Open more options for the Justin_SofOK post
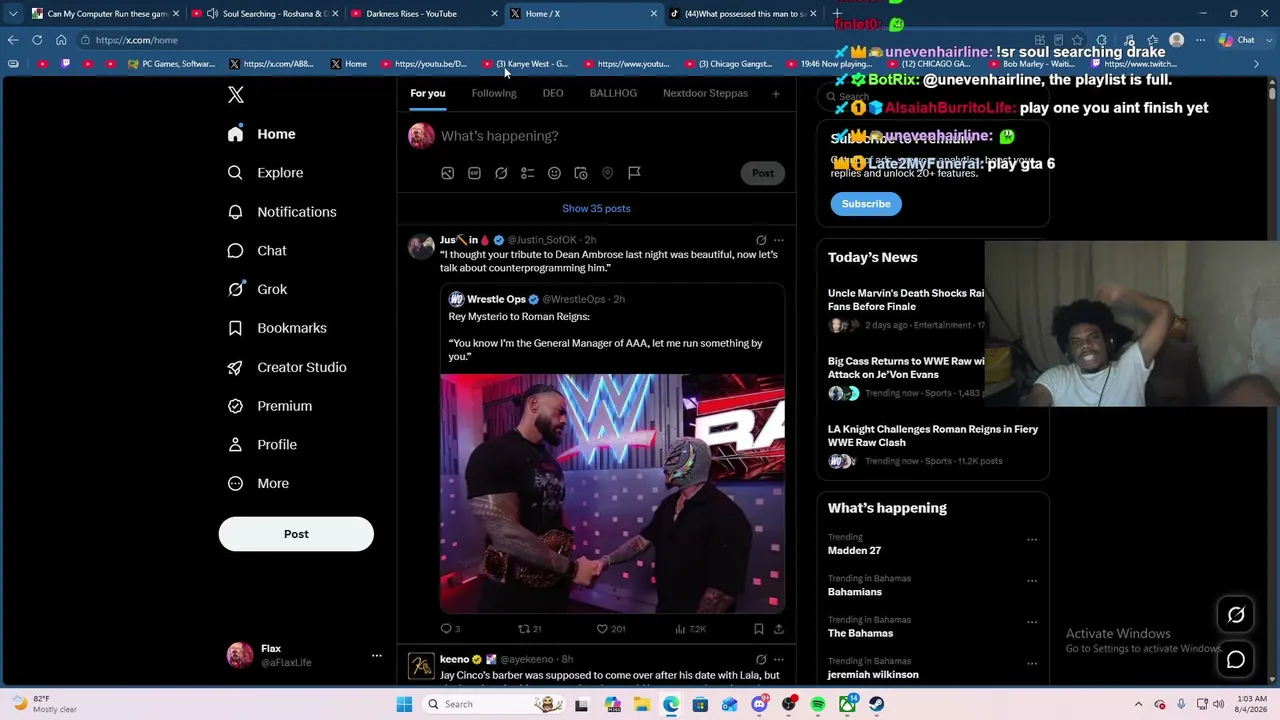The width and height of the screenshot is (1280, 720). coord(779,240)
